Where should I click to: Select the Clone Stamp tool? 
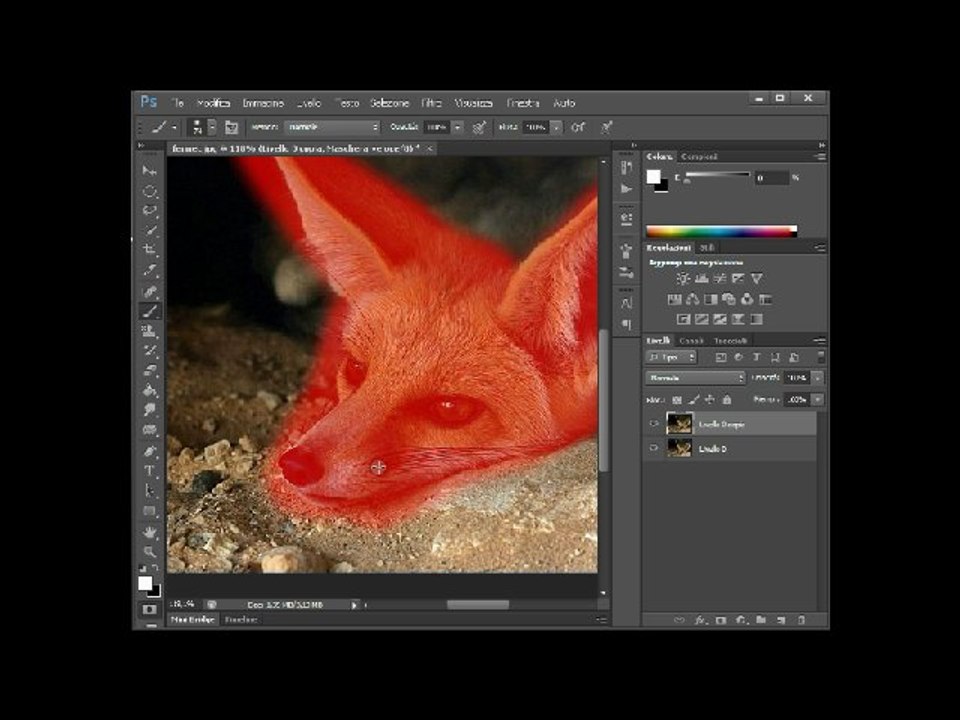pyautogui.click(x=149, y=331)
